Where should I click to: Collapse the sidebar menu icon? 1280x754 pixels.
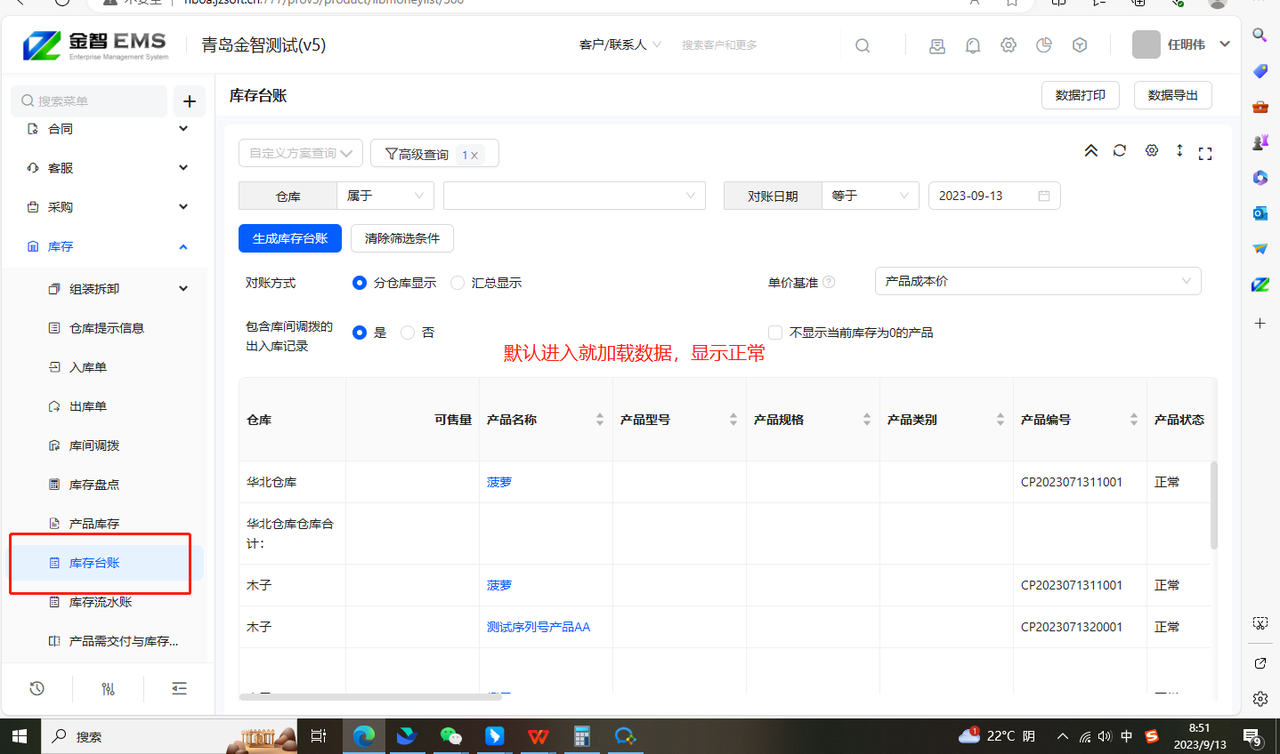coord(179,688)
